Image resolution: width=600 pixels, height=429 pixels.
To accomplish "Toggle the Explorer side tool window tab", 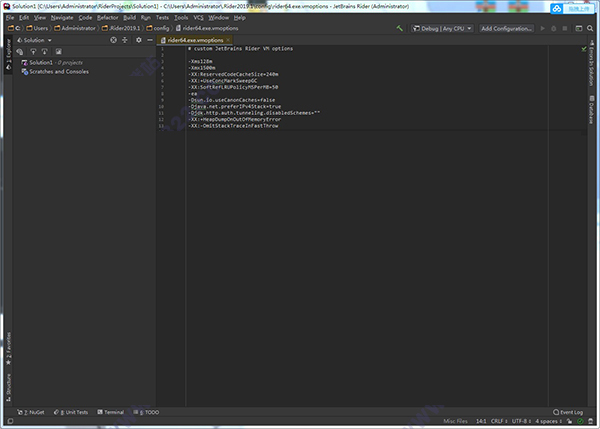I will pyautogui.click(x=8, y=54).
